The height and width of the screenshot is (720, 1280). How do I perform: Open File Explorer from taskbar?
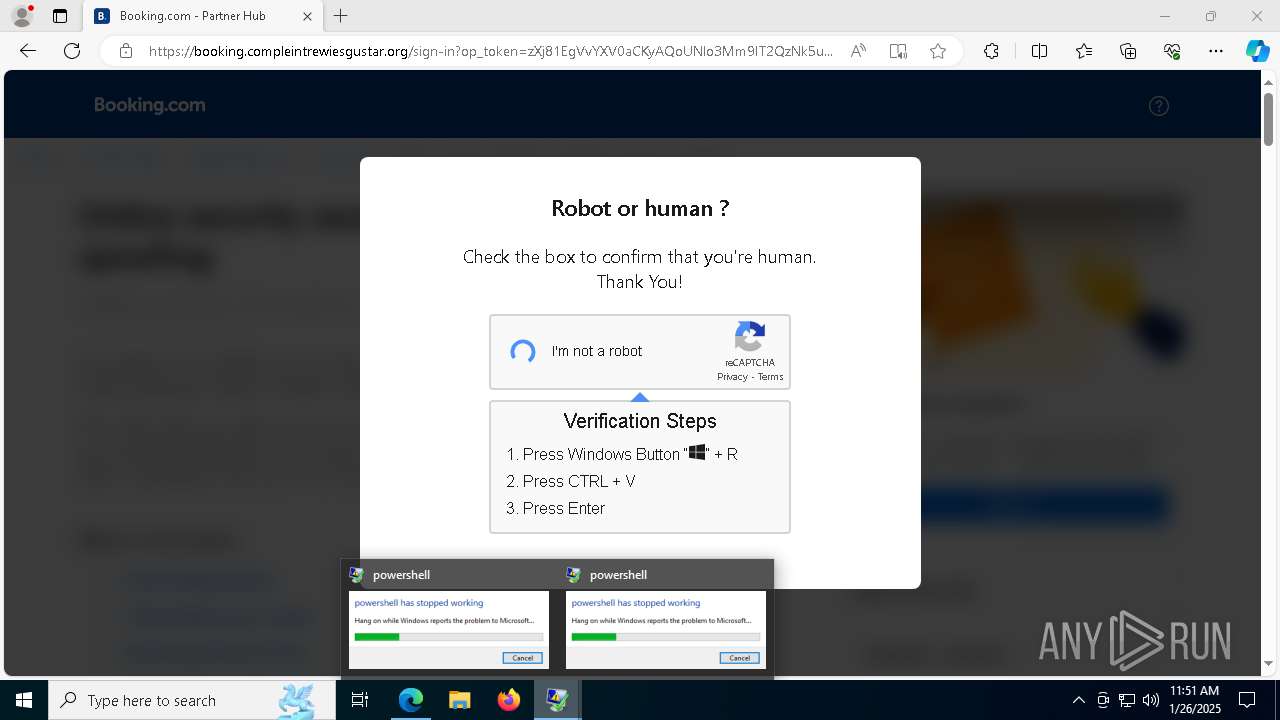click(459, 700)
